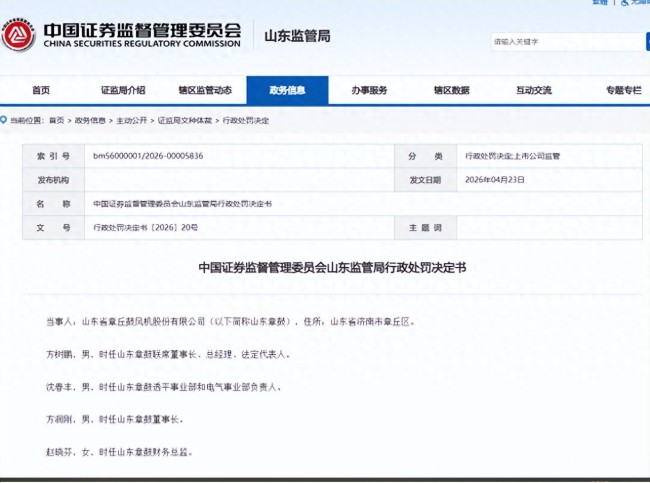Select category value 行政处罚决定;上市公司监管

click(x=512, y=156)
